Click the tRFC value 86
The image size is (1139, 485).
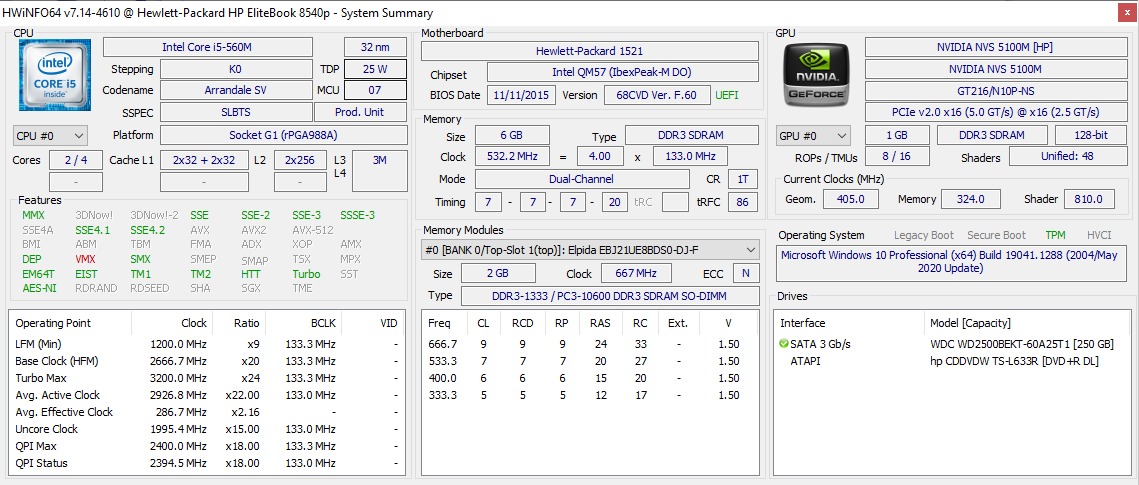point(742,201)
